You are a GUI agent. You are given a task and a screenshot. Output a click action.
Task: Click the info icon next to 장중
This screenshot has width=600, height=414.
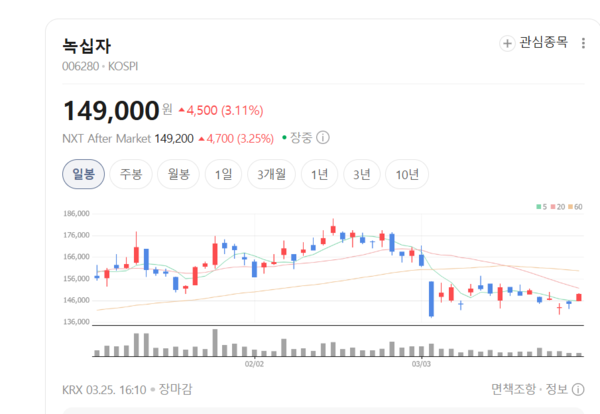point(323,138)
